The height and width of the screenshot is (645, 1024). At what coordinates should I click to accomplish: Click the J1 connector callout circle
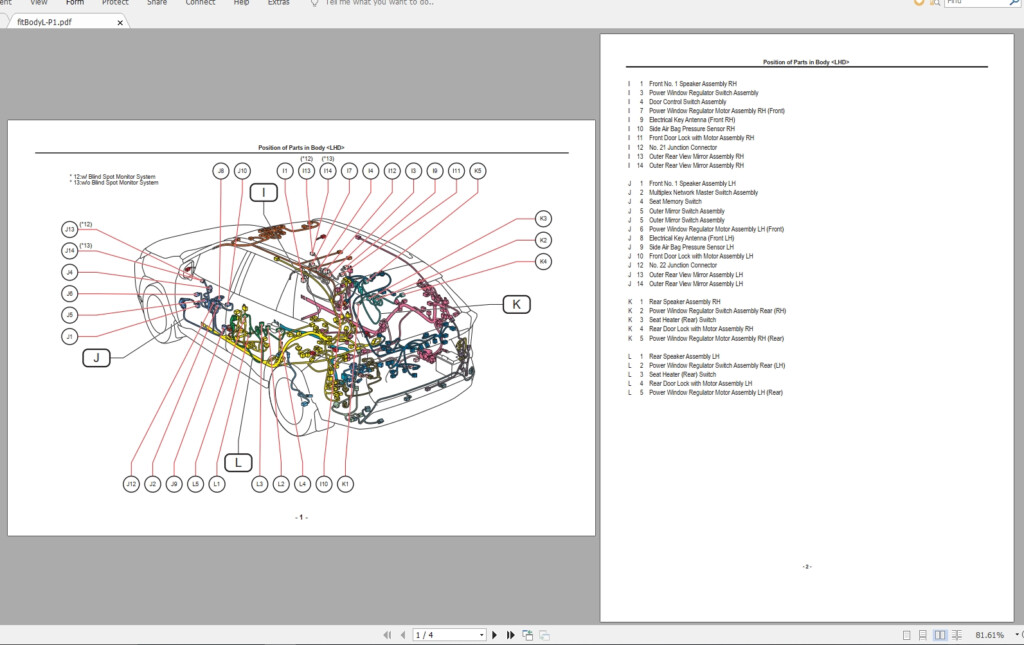pos(70,337)
